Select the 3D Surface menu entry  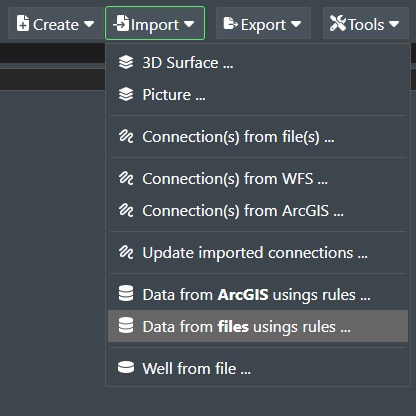258,63
